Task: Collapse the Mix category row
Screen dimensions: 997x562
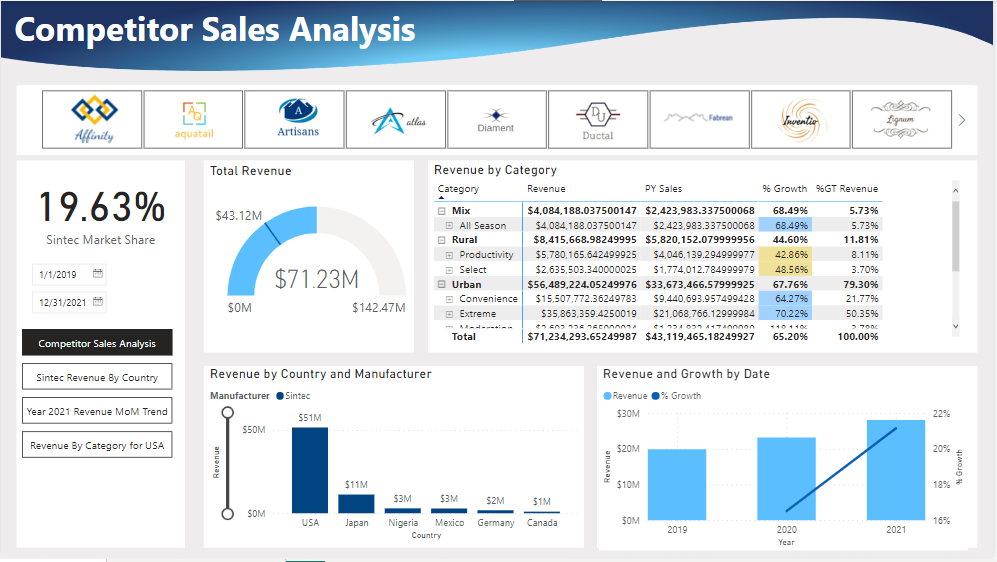Action: tap(441, 211)
